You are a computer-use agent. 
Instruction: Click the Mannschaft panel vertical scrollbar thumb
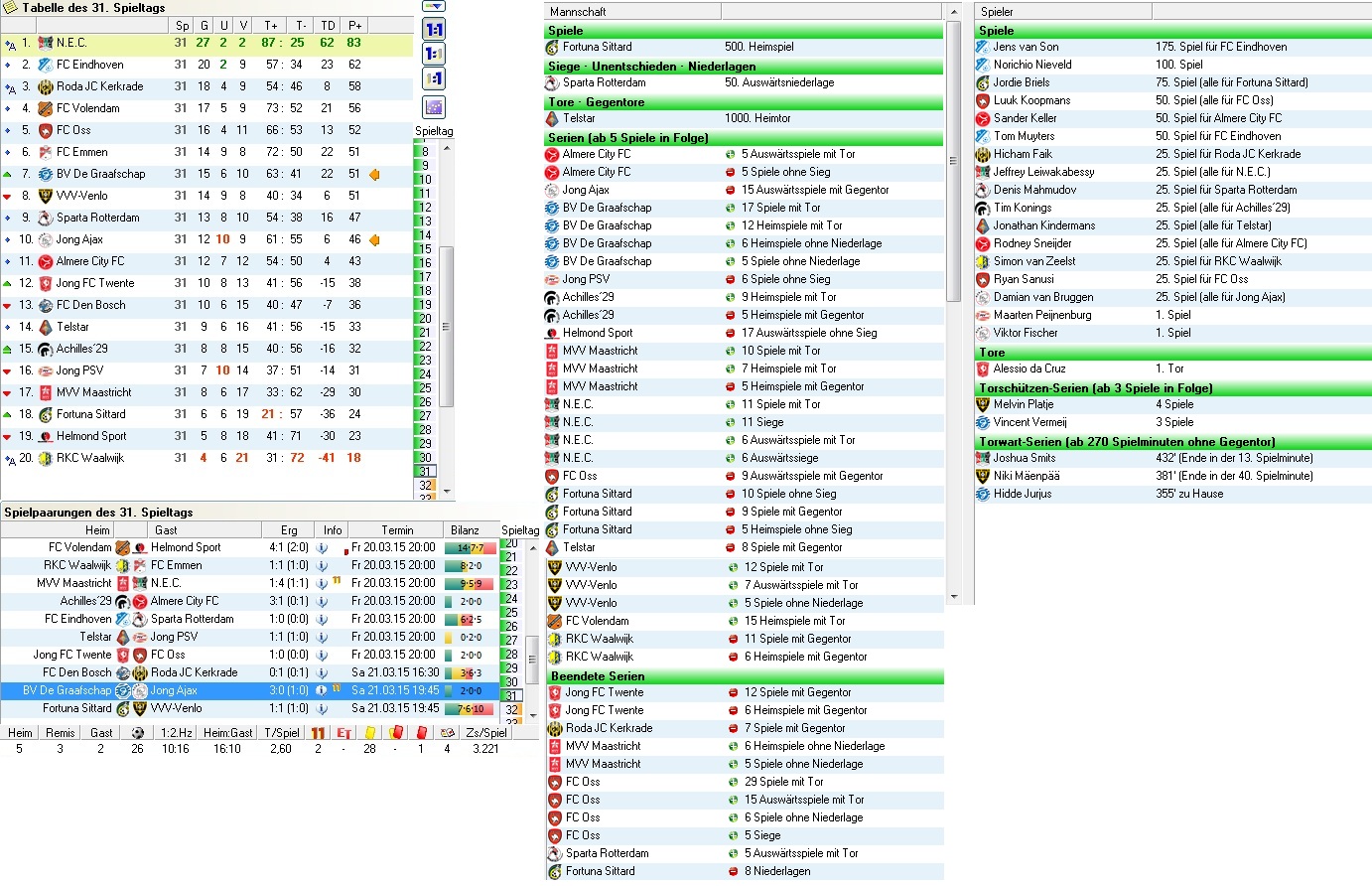(x=954, y=161)
